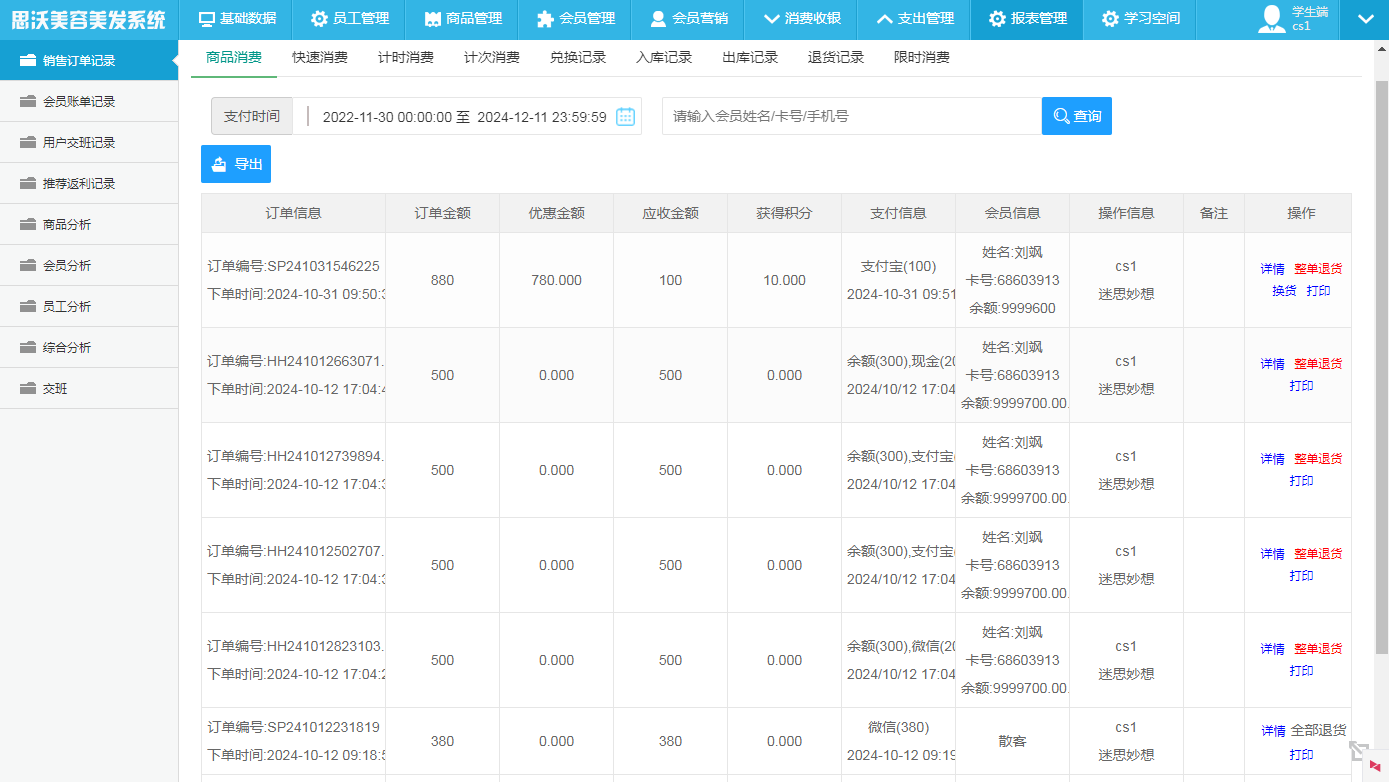Expand the top-right account dropdown arrow
The image size is (1389, 782).
(1365, 19)
